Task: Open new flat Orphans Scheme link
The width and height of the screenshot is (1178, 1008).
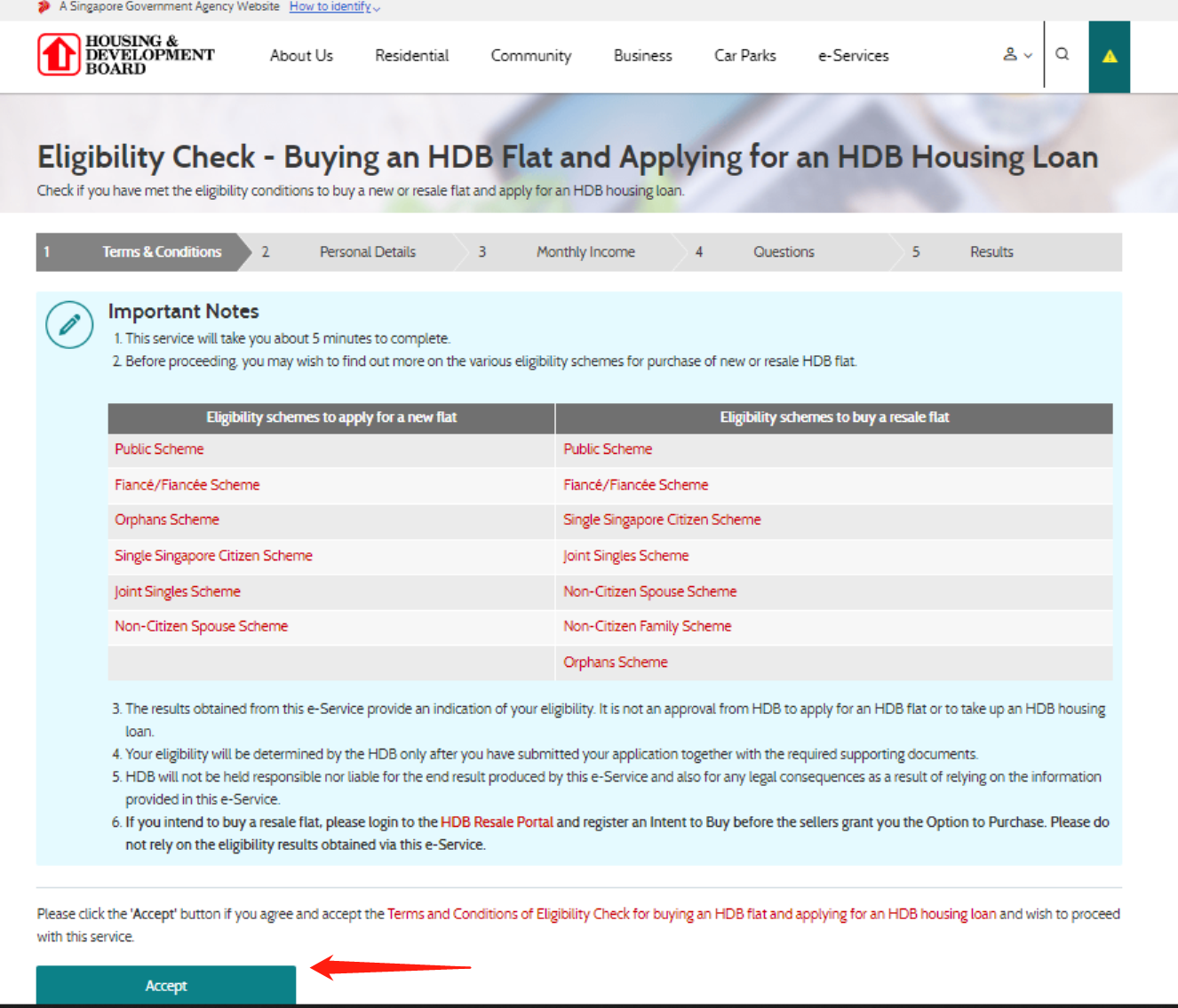Action: [x=167, y=520]
